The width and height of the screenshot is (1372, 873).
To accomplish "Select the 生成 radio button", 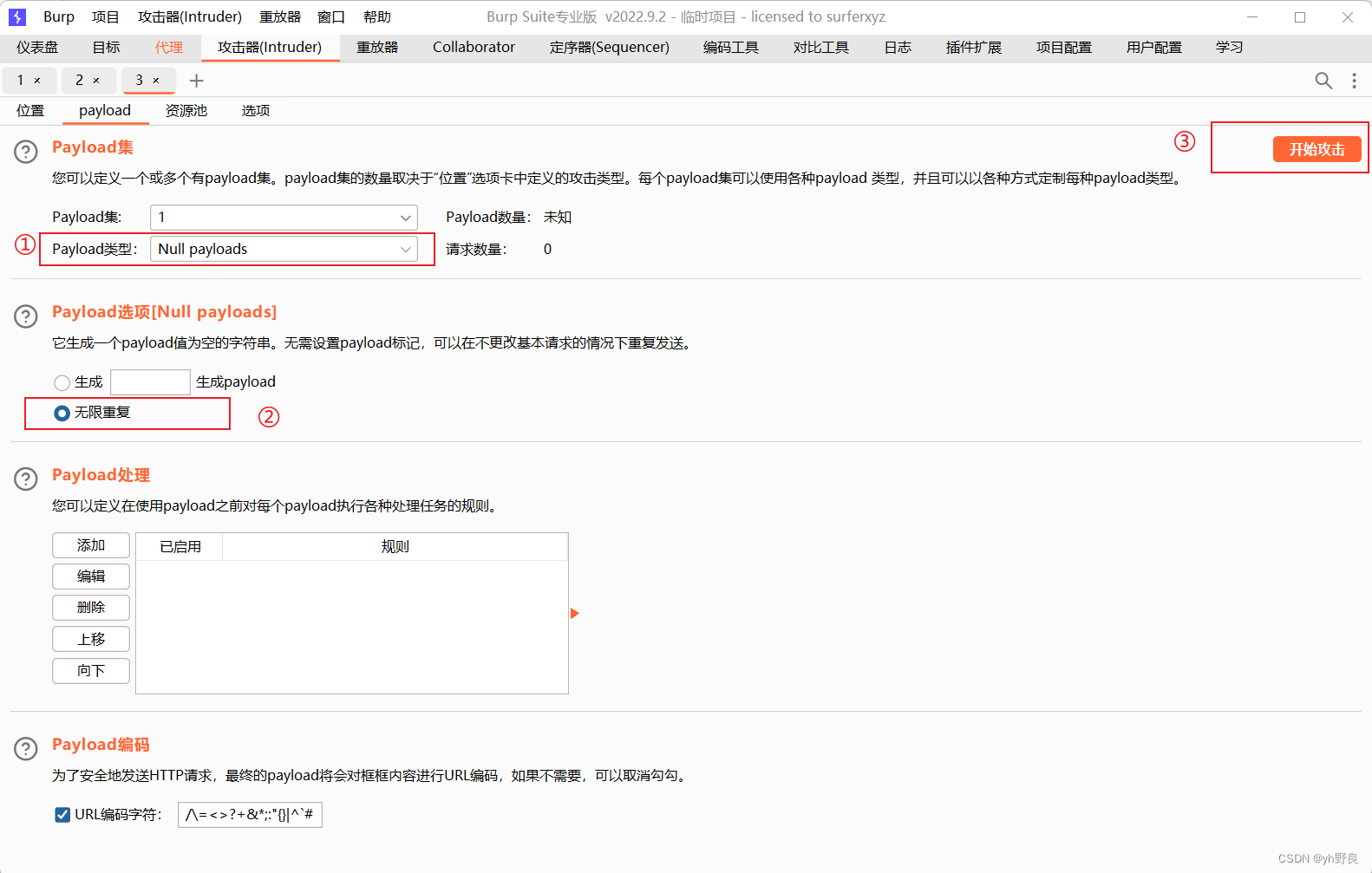I will pos(62,382).
